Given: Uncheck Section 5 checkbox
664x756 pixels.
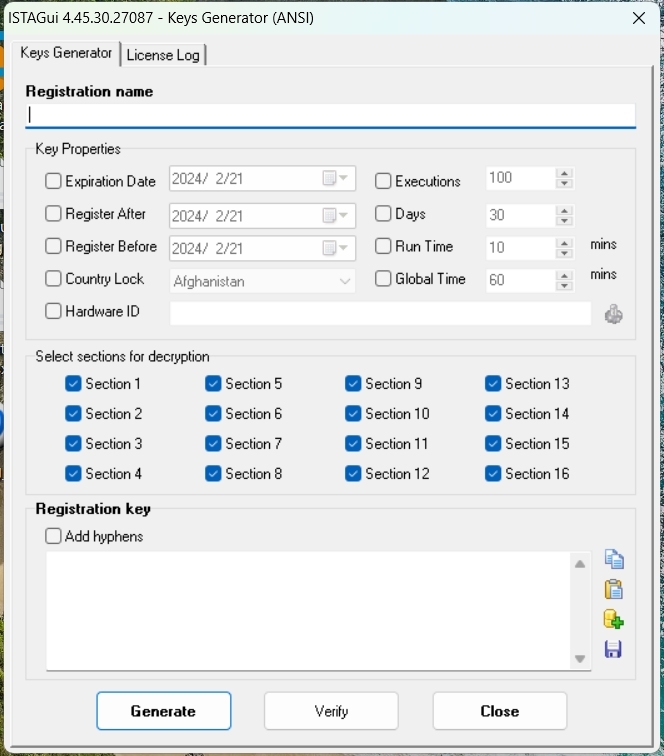Looking at the screenshot, I should (x=213, y=383).
